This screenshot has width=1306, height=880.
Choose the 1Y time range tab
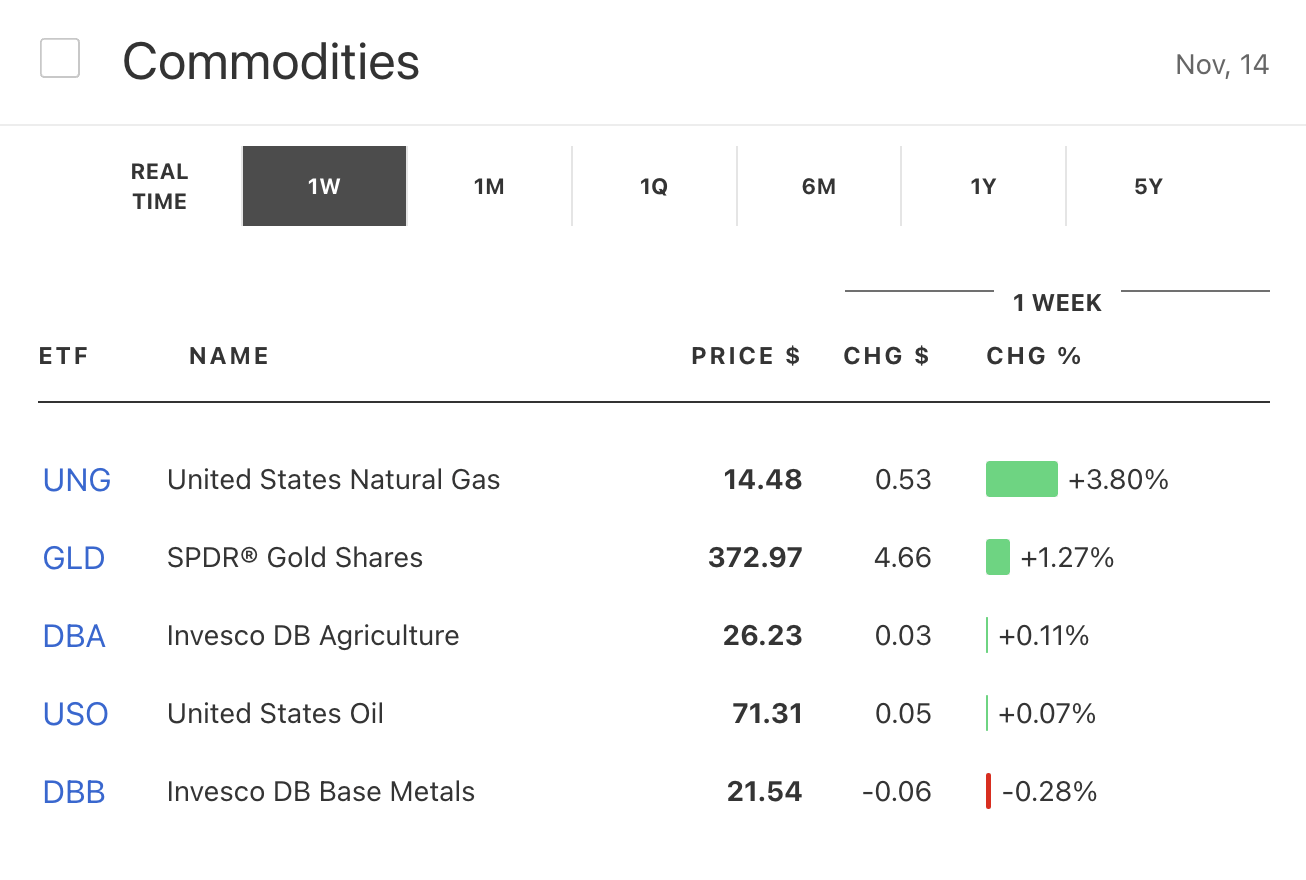click(983, 186)
